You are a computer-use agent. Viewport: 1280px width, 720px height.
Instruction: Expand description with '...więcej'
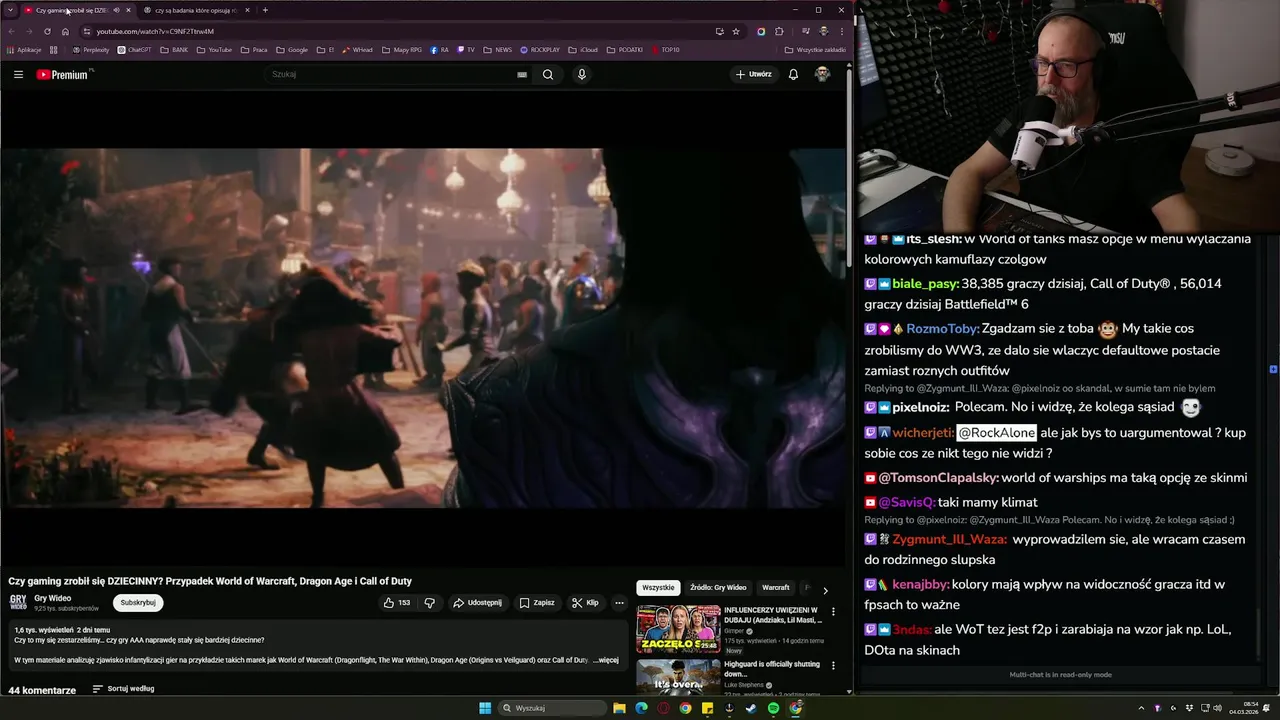(606, 660)
